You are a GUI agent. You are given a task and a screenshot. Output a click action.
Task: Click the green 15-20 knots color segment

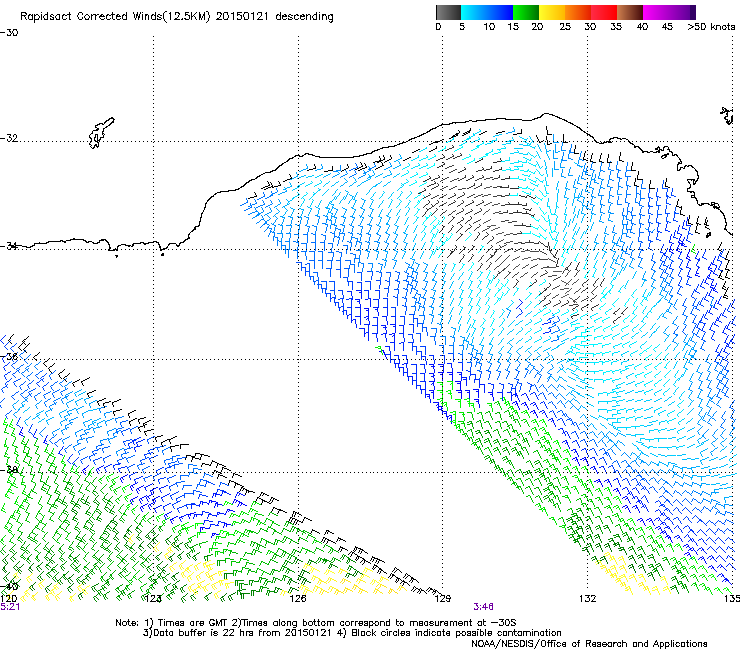[x=526, y=12]
